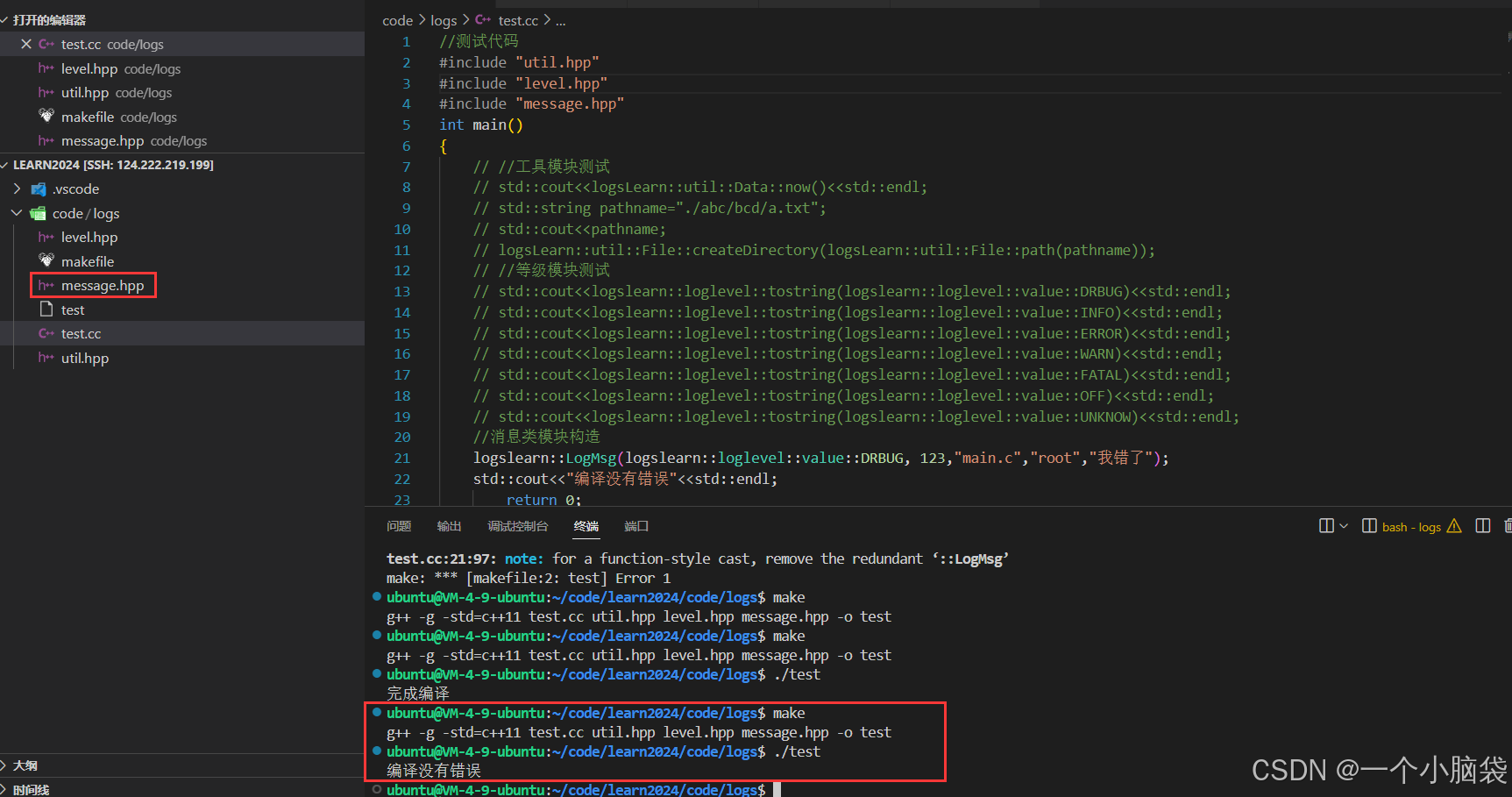Click the header icon of util.hpp code/logs entry

(x=46, y=92)
